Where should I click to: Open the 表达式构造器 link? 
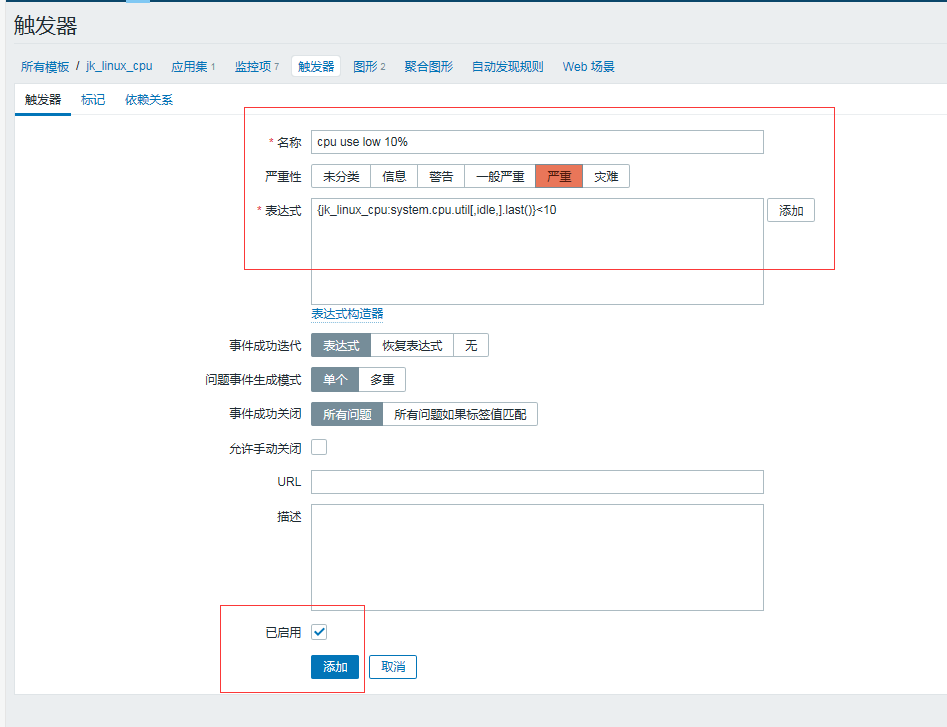(347, 314)
